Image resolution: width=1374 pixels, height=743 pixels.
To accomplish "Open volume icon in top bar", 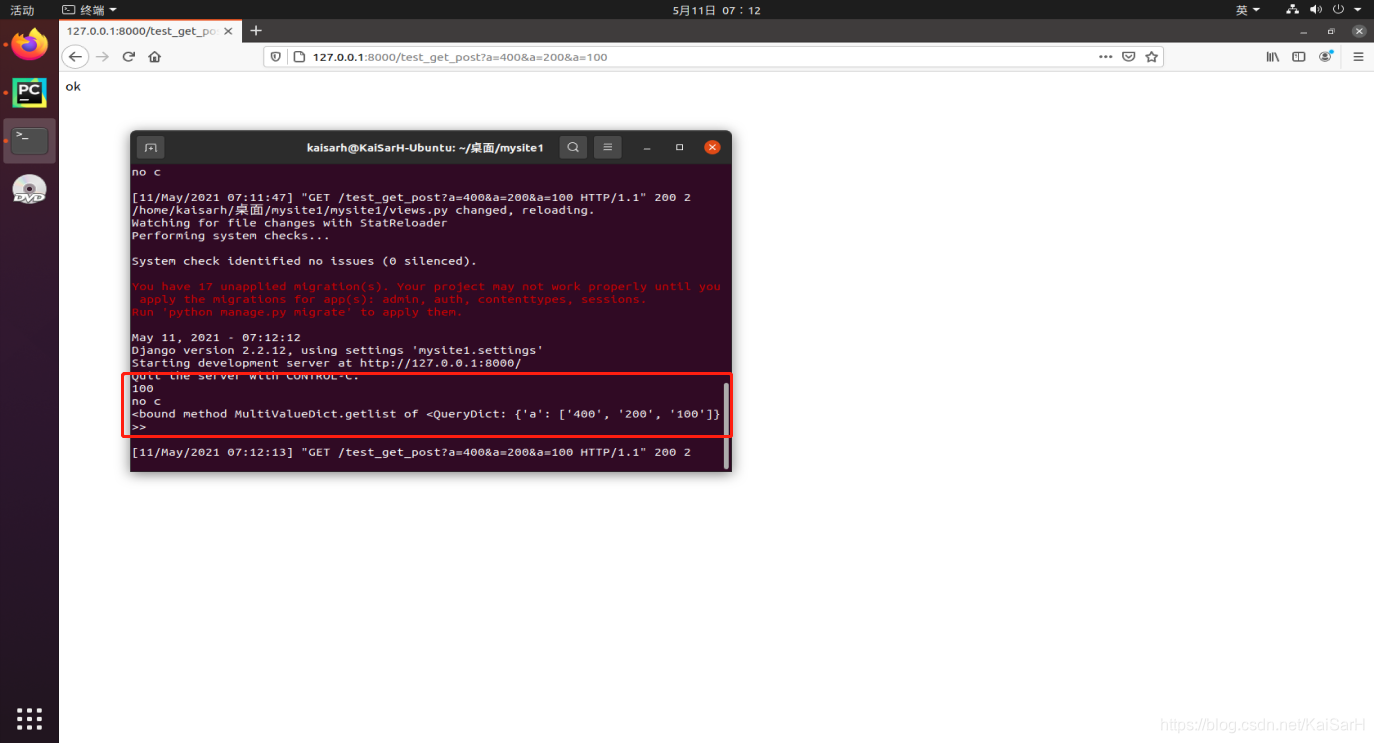I will pos(1315,10).
